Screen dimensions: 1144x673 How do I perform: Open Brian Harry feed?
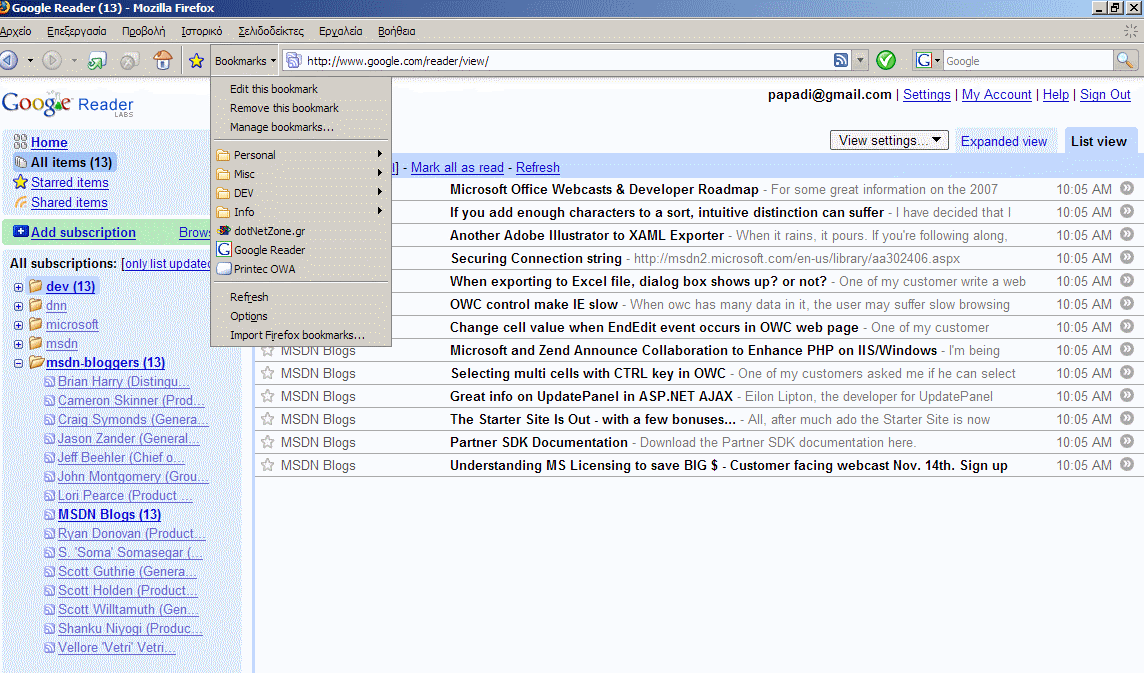(123, 382)
